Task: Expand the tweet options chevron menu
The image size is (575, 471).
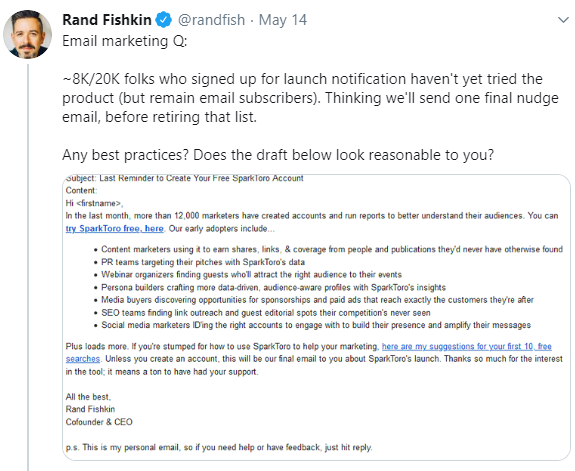Action: coord(563,20)
